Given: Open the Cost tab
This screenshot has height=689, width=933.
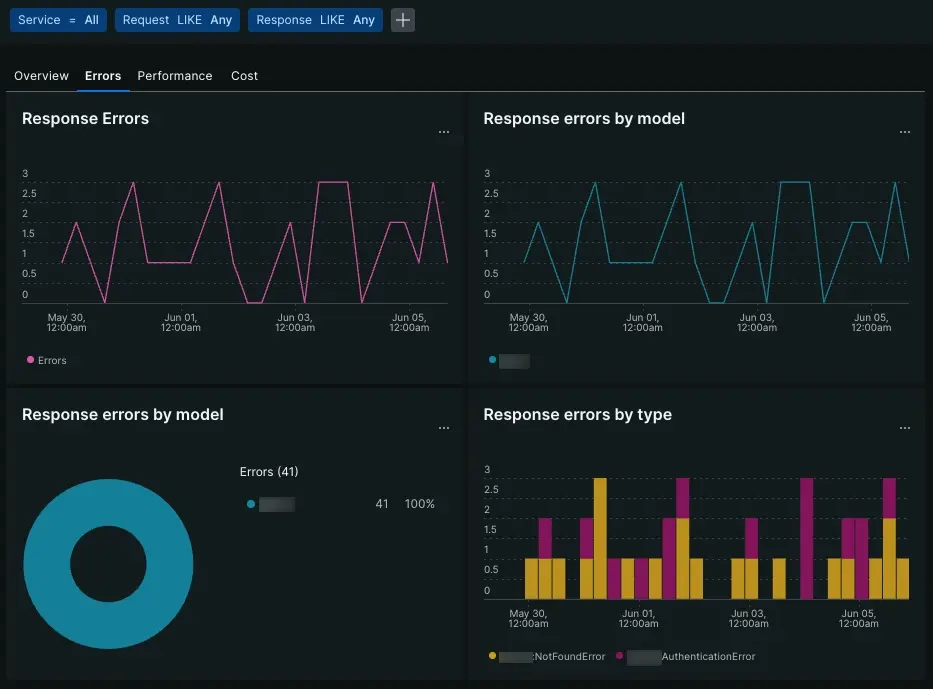Looking at the screenshot, I should click(x=244, y=76).
